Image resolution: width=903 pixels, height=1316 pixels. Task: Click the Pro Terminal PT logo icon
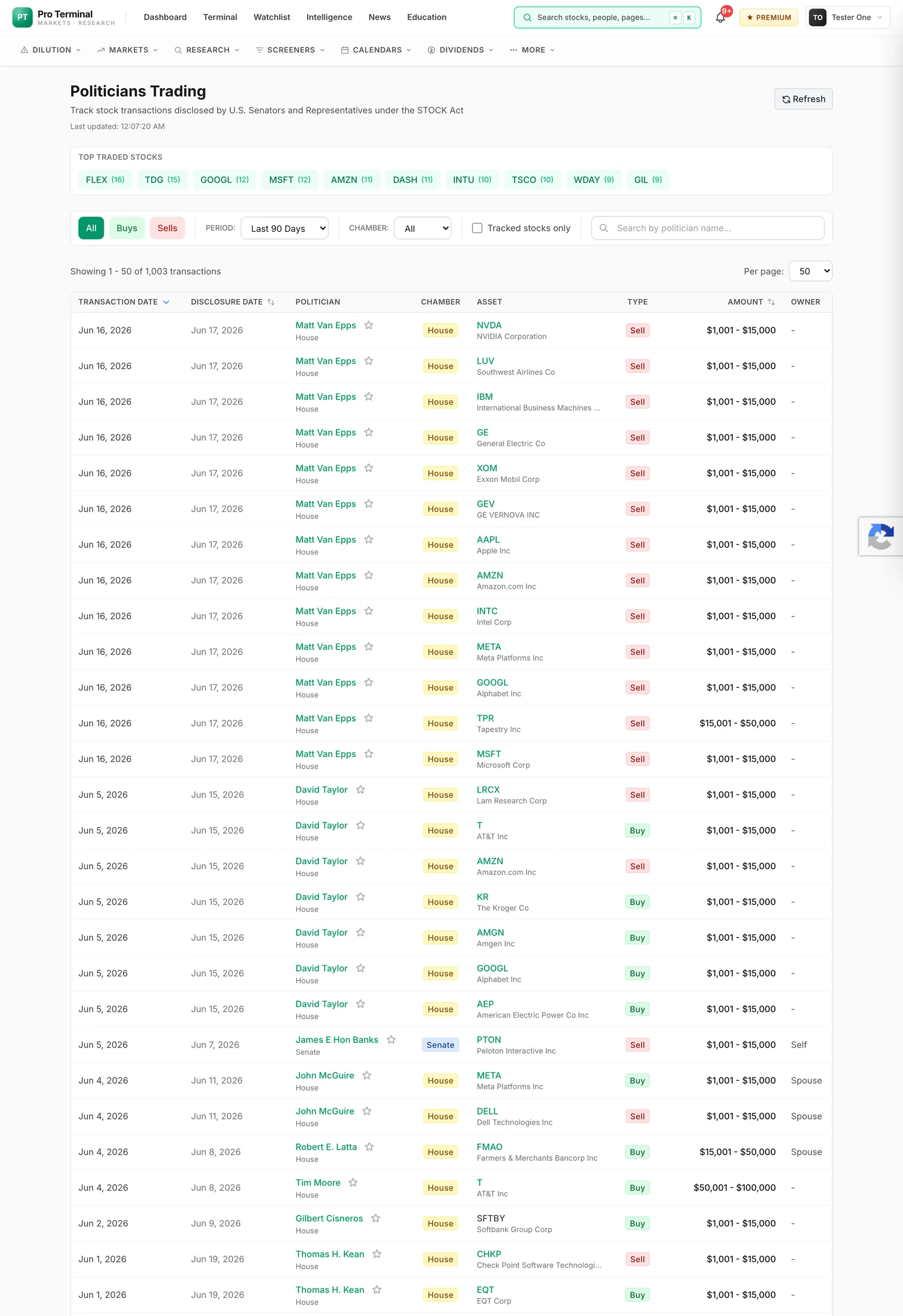pyautogui.click(x=22, y=17)
